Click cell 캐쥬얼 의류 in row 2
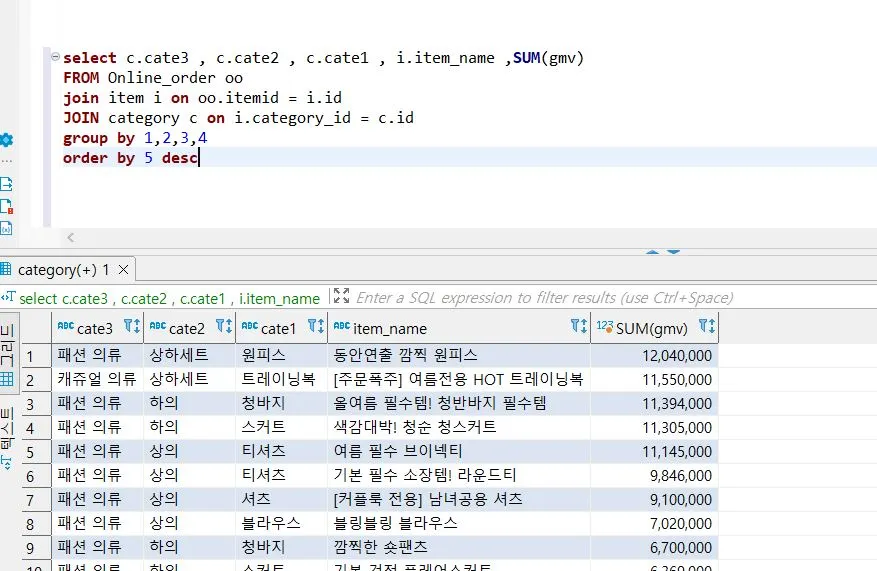 pyautogui.click(x=97, y=379)
